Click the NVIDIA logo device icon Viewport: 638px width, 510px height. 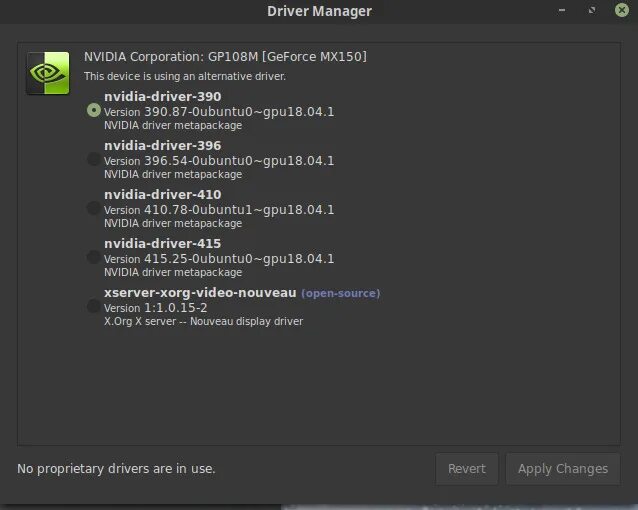tap(48, 73)
